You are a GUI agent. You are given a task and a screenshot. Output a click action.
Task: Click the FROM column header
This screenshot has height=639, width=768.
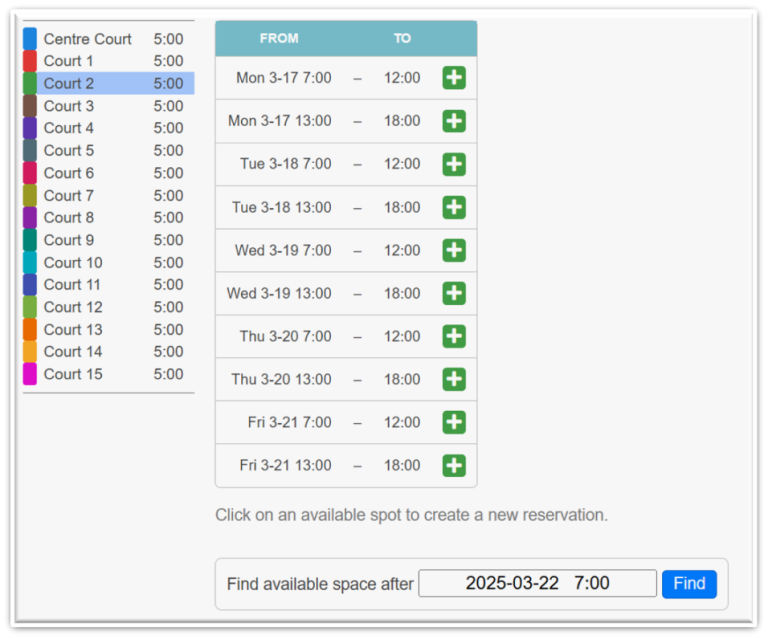tap(279, 39)
